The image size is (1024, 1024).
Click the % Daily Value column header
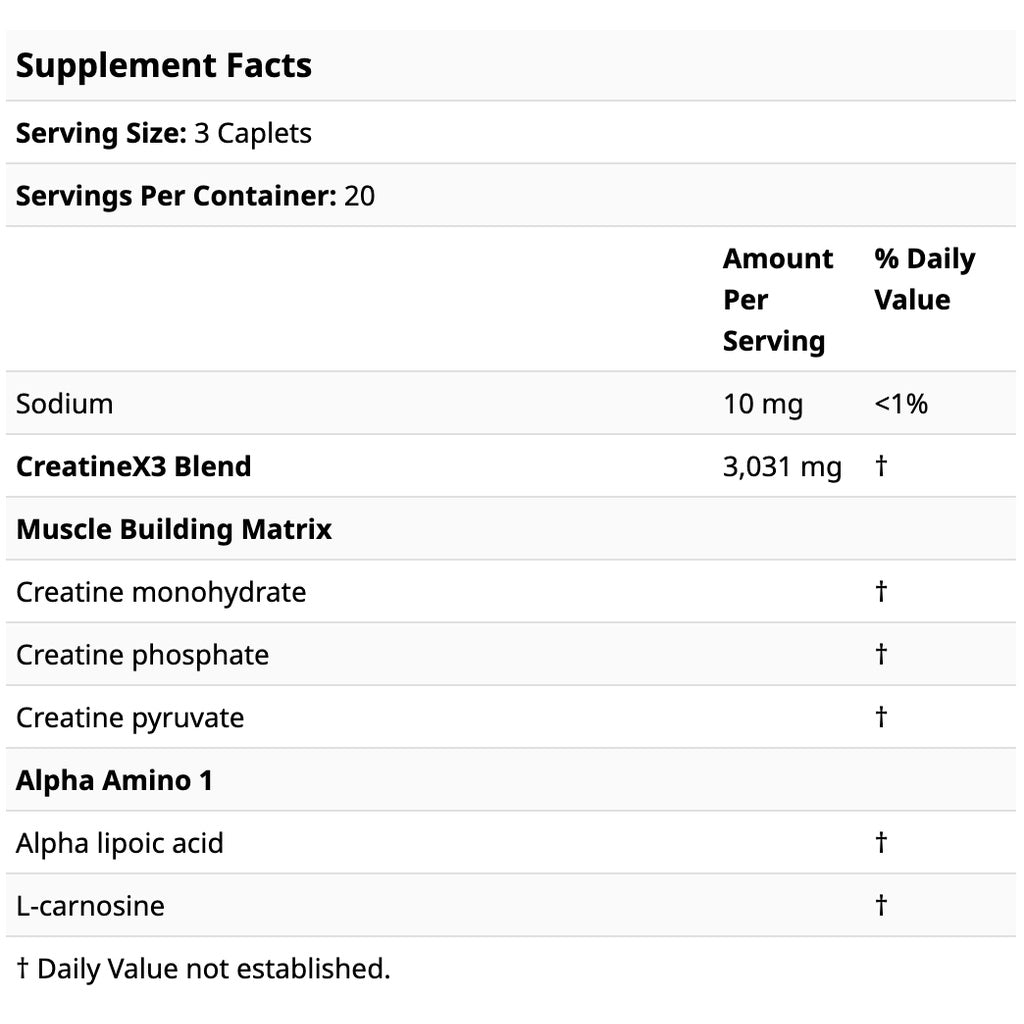(923, 279)
